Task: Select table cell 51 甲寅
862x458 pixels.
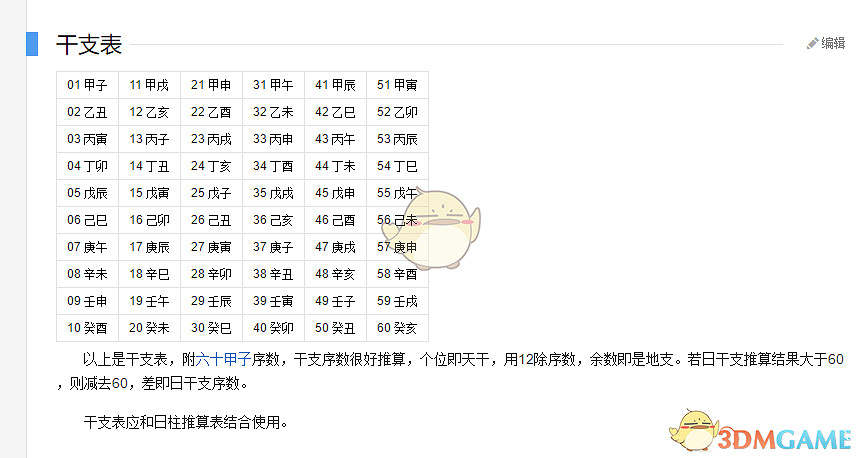Action: [x=397, y=85]
